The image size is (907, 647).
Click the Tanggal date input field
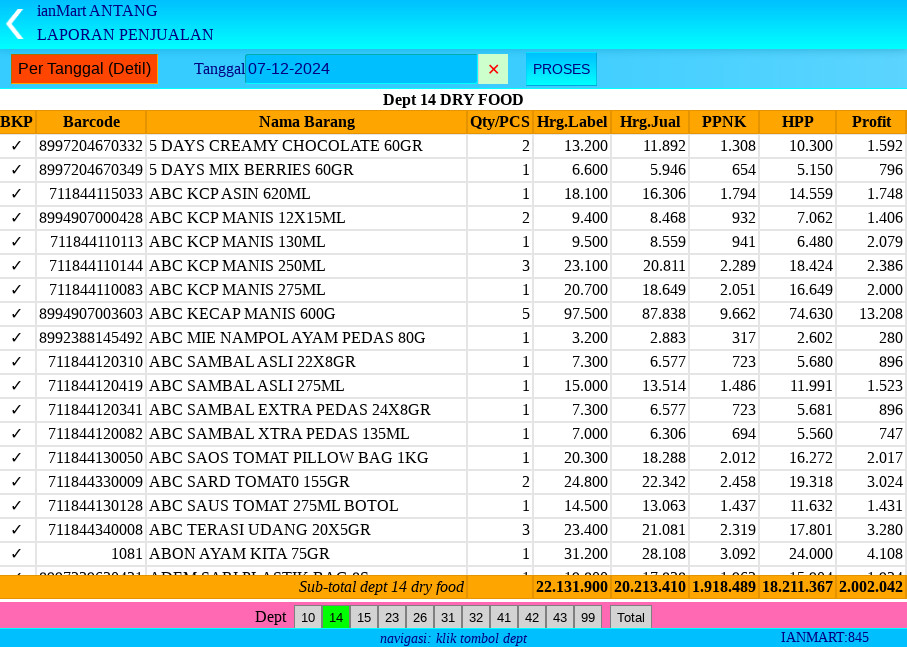point(360,69)
